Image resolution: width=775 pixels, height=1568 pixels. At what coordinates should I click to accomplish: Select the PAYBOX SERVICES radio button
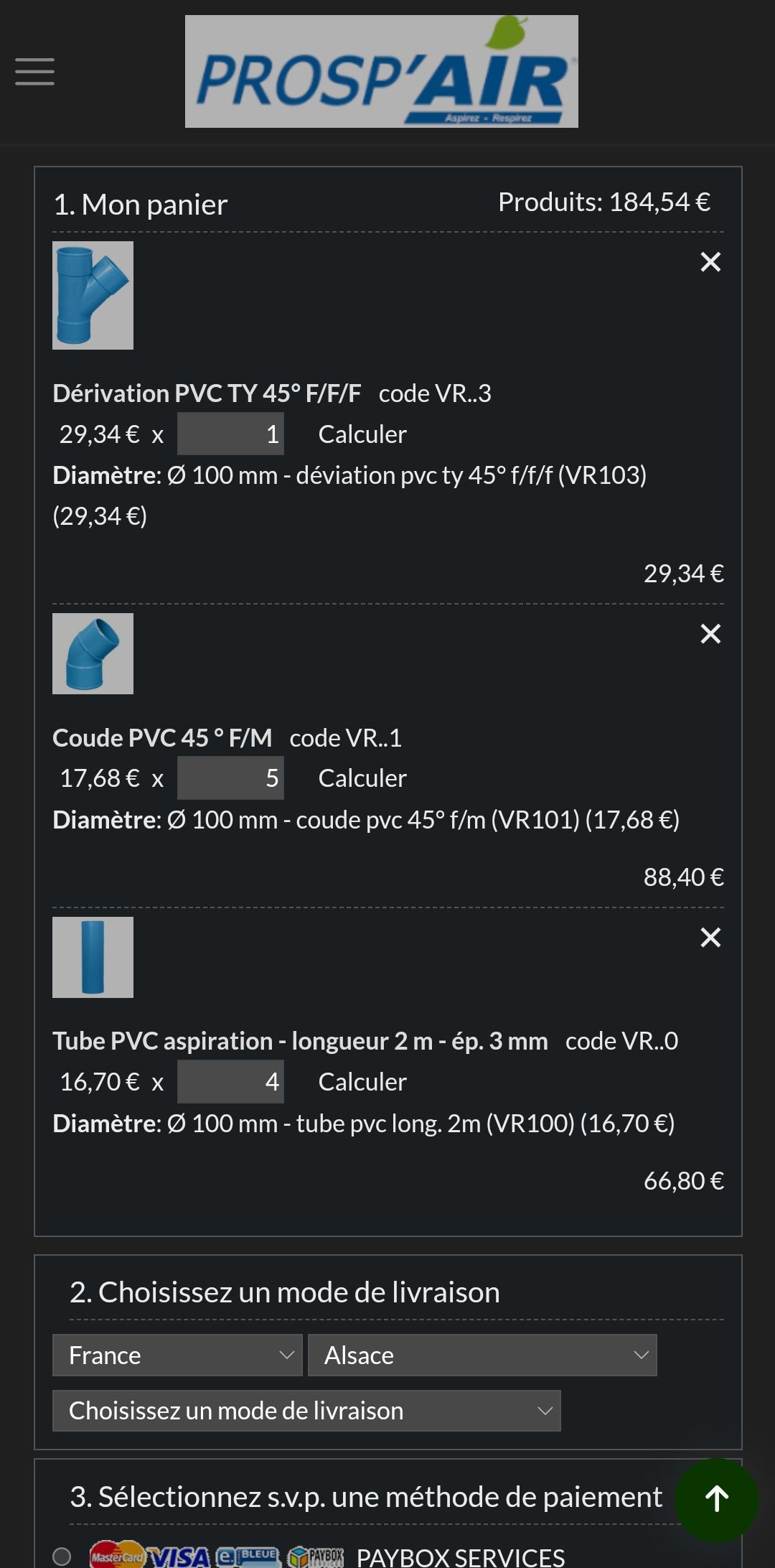62,1557
